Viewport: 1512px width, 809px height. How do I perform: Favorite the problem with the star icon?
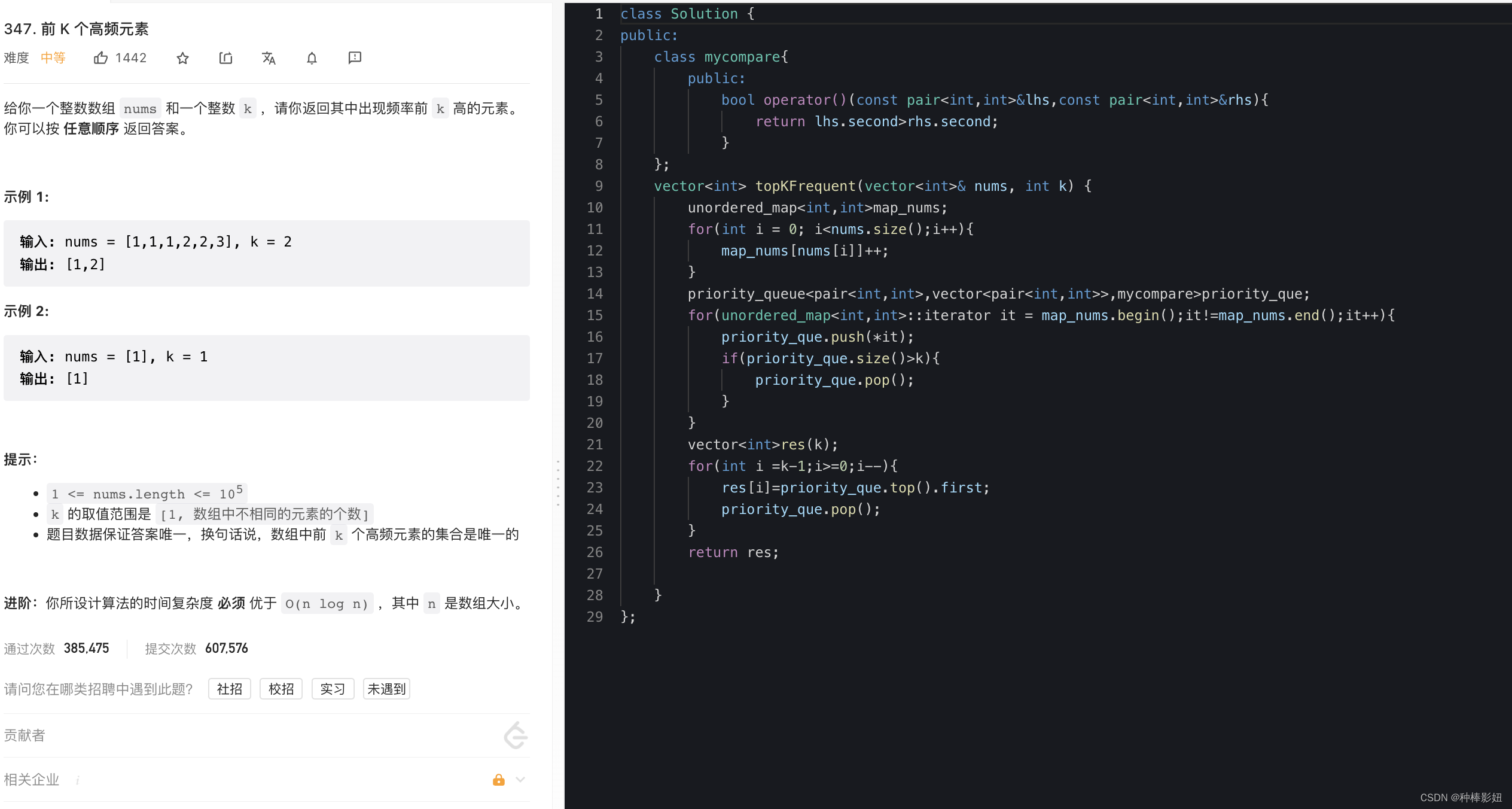(x=183, y=58)
